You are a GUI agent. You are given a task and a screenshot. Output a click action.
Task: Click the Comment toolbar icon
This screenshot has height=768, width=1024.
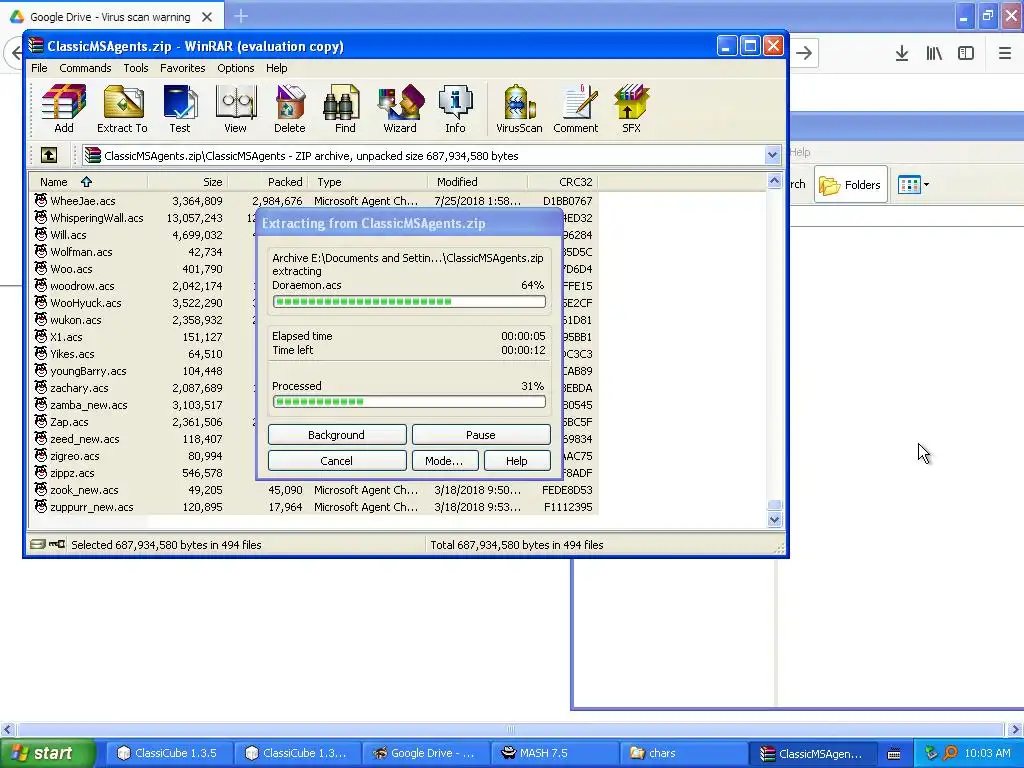[575, 108]
